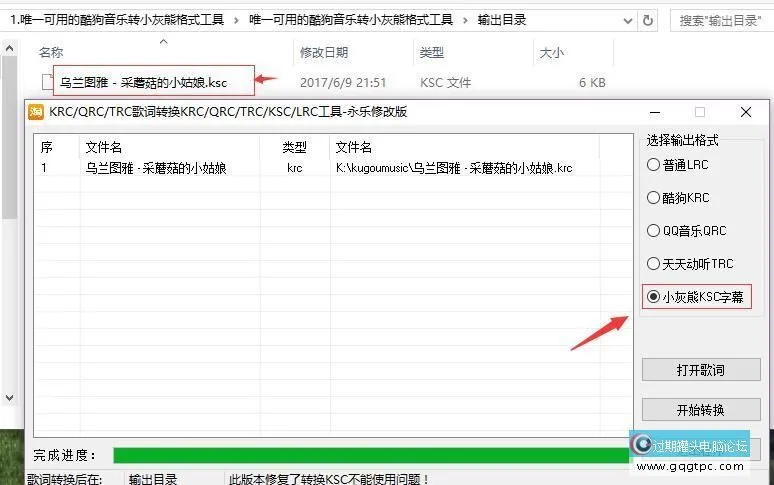Click the 歌词转换后在: status bar label
774x485 pixels.
click(65, 479)
